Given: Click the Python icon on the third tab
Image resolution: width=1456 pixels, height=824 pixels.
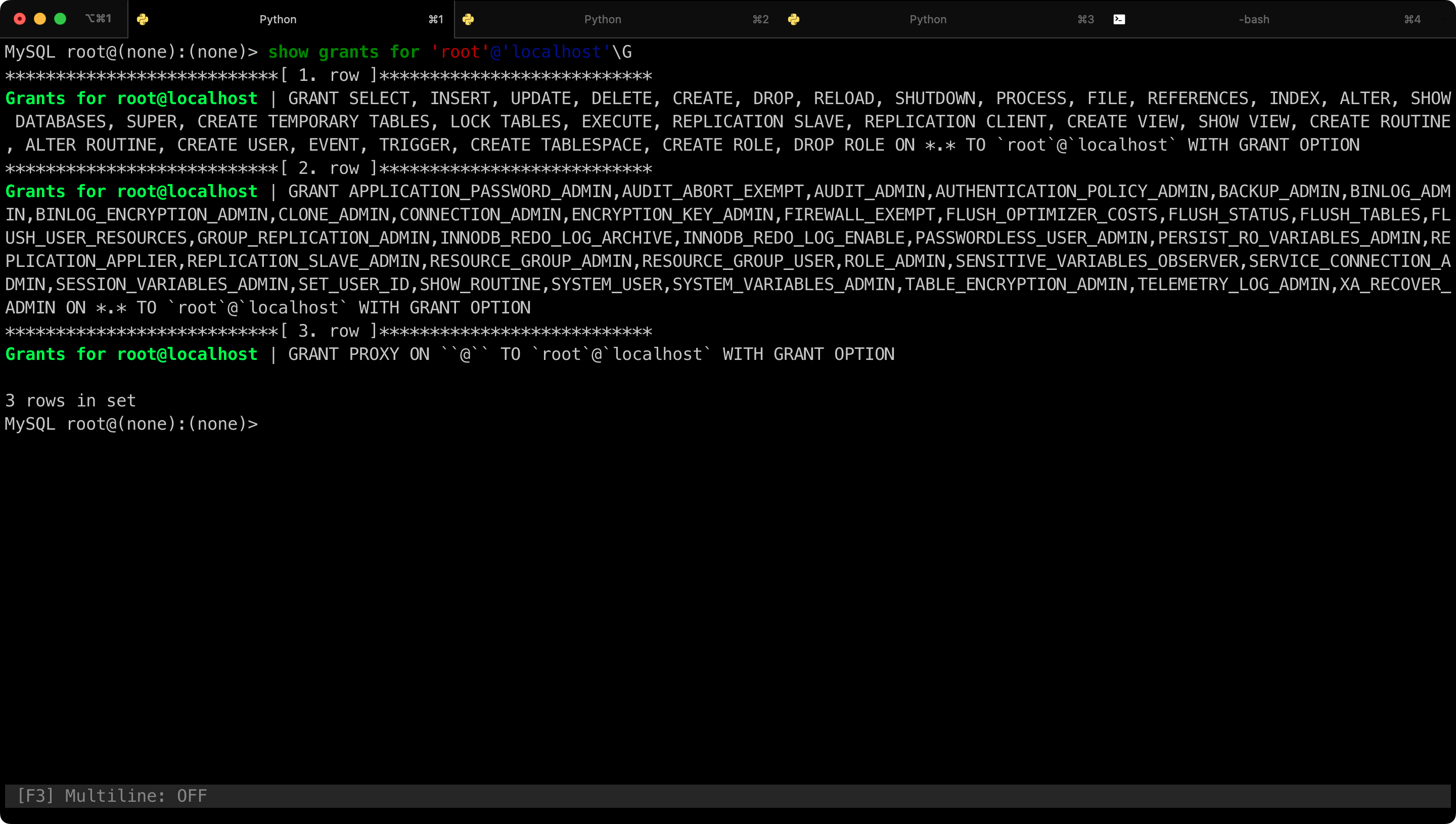Looking at the screenshot, I should tap(793, 19).
